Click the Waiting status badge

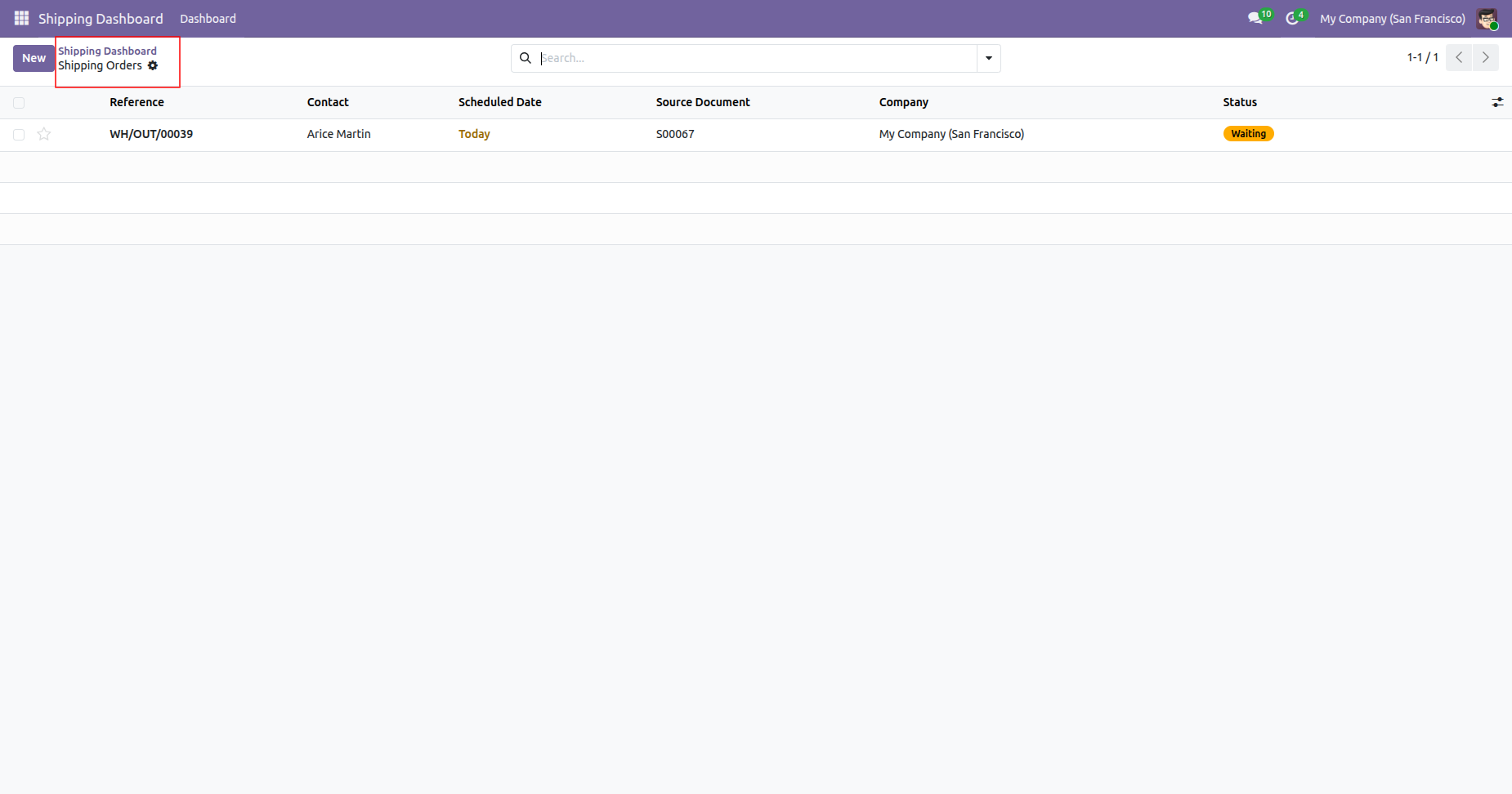click(x=1248, y=134)
